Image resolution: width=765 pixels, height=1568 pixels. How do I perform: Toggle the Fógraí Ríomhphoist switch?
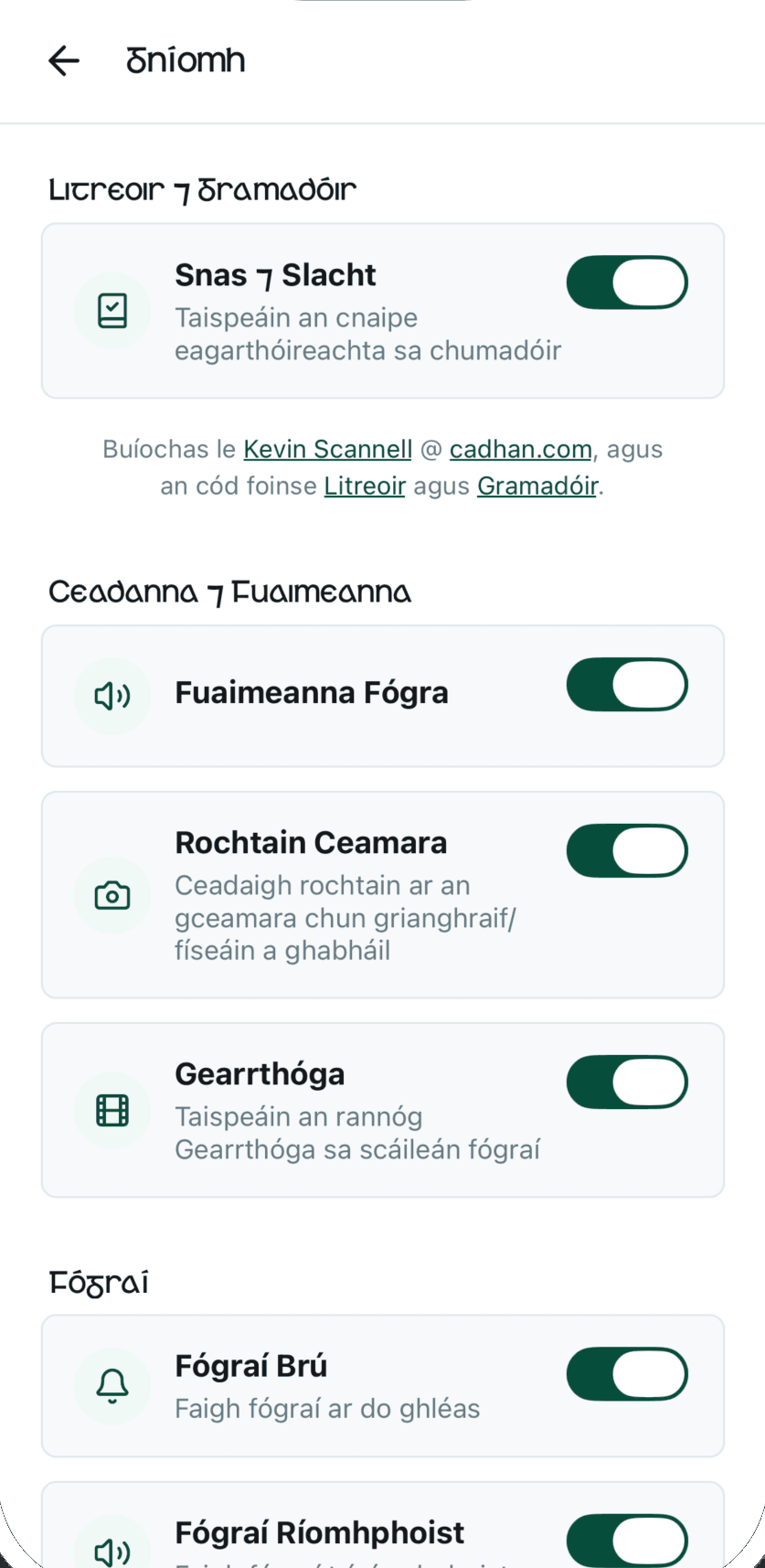coord(627,1541)
